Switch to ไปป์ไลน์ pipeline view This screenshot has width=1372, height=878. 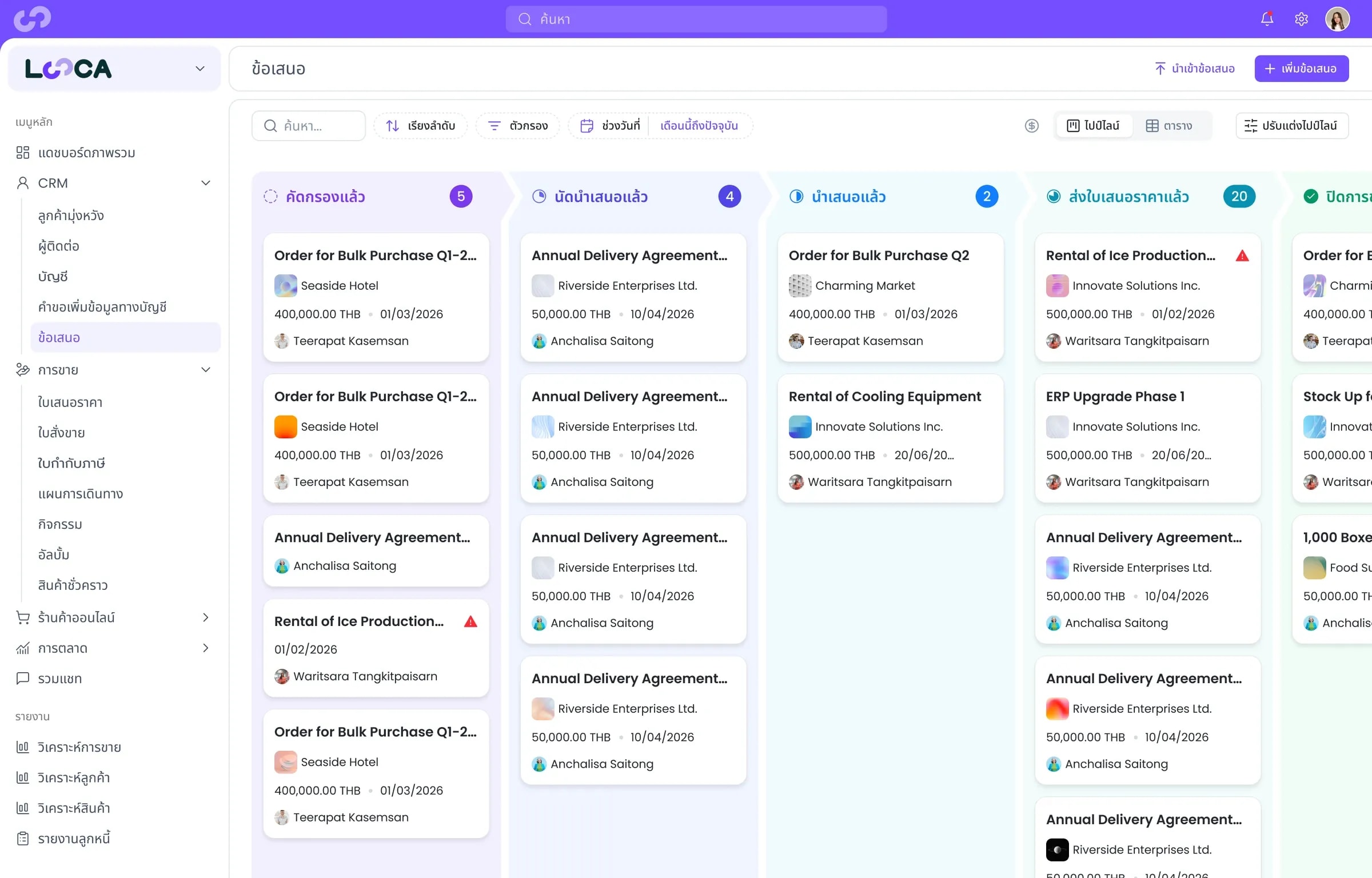(x=1093, y=126)
